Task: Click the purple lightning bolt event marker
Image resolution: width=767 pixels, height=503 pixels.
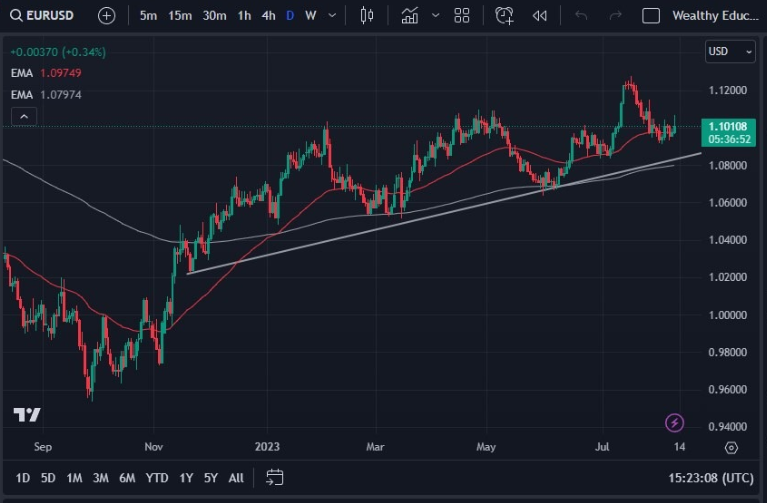Action: click(x=674, y=423)
